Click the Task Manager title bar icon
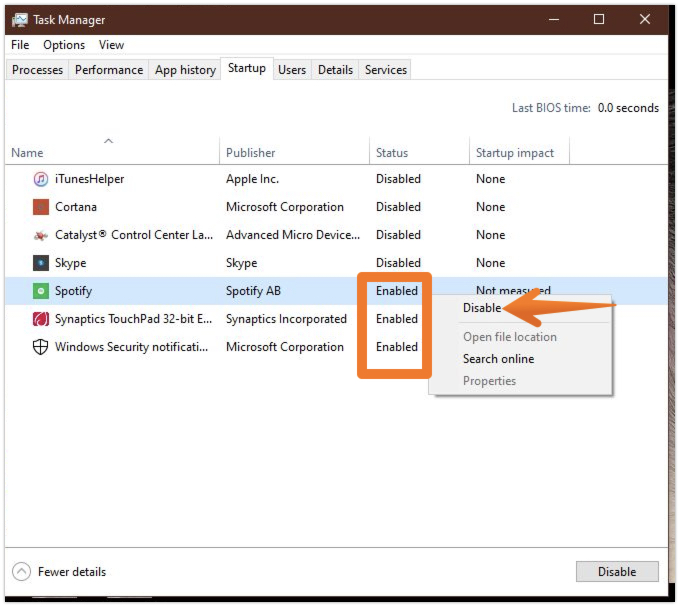The height and width of the screenshot is (607, 680). click(x=20, y=20)
